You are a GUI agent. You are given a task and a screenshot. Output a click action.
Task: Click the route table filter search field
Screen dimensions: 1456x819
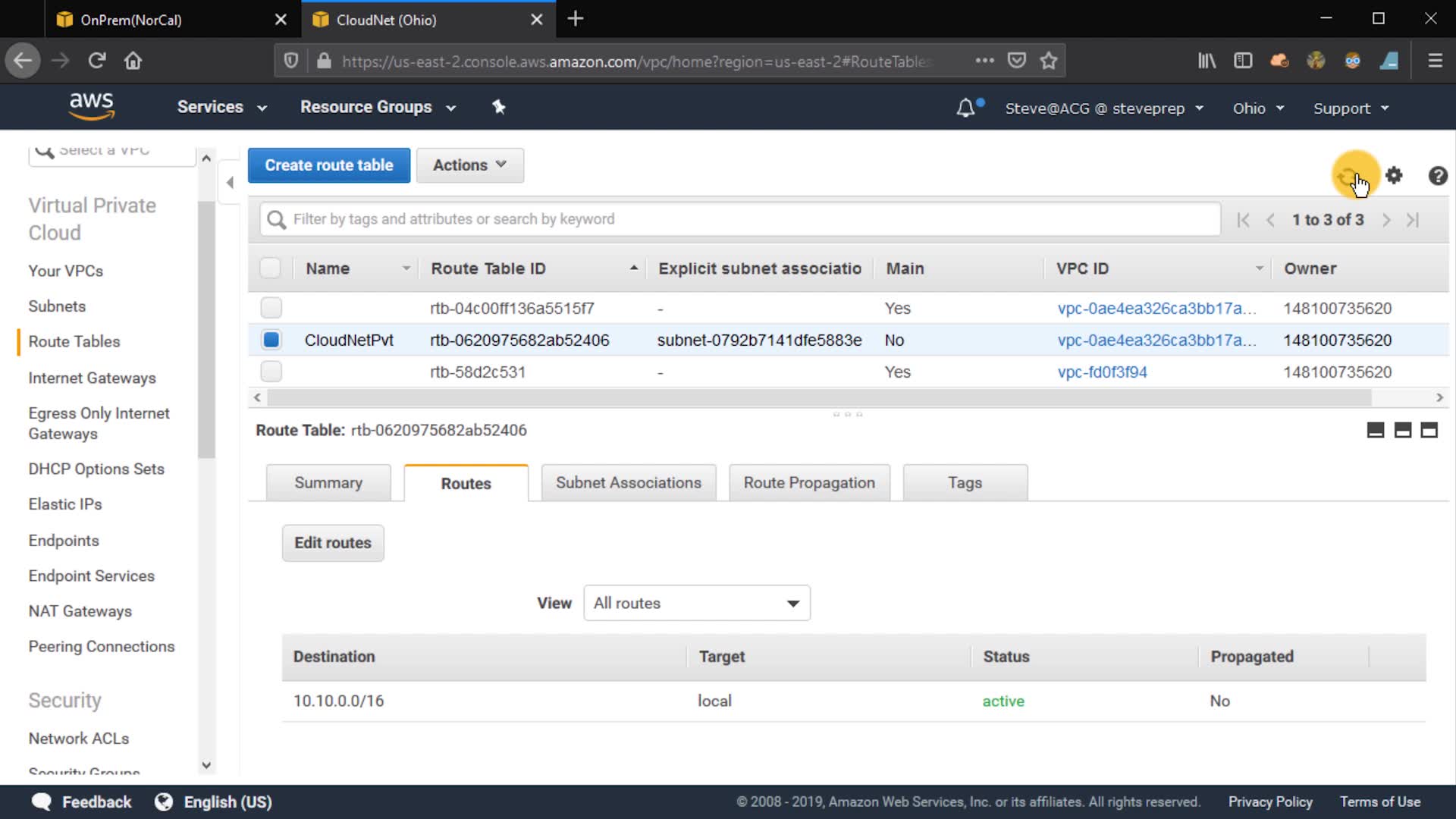[x=739, y=219]
